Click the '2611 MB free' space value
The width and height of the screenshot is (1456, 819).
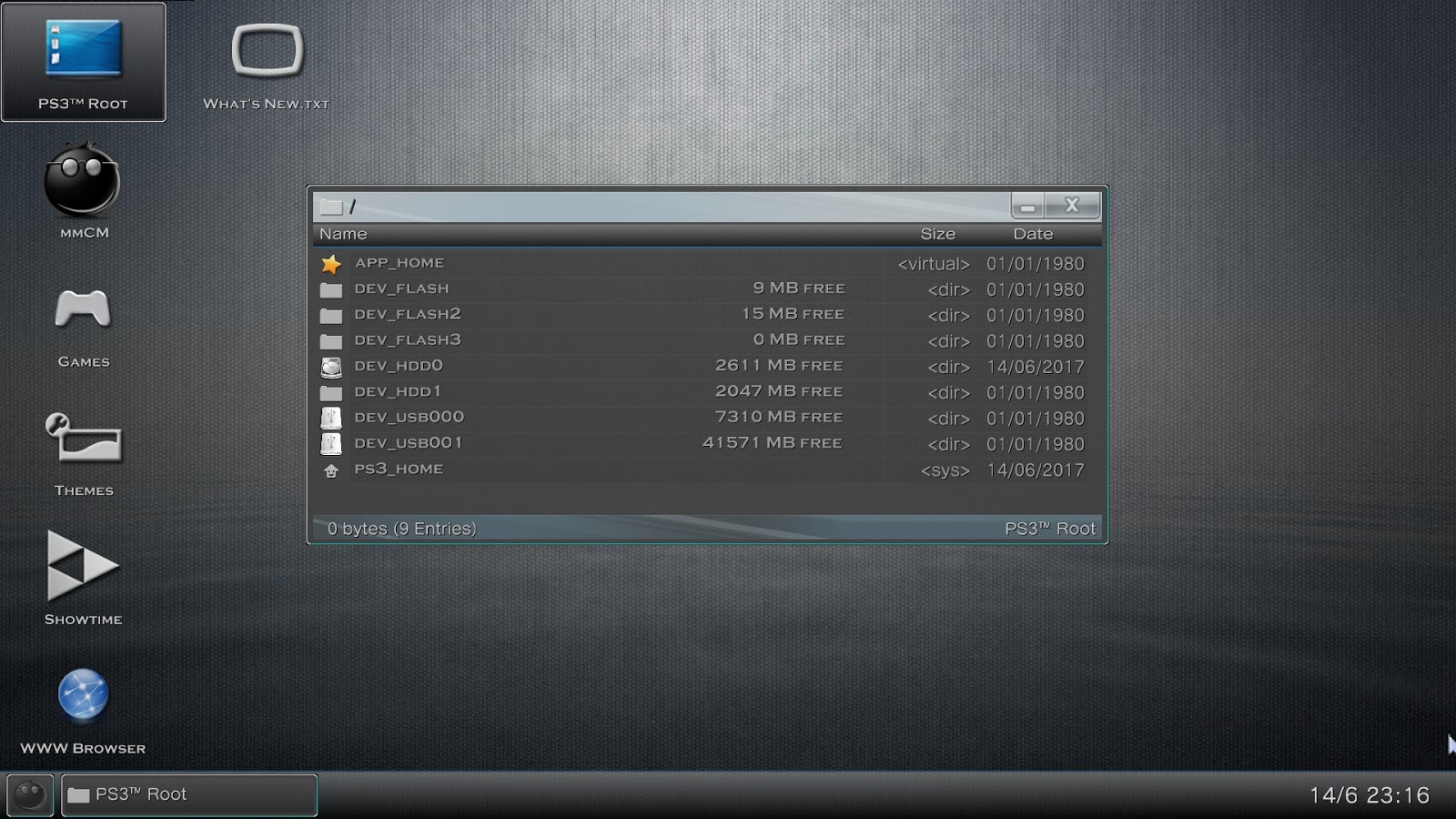(779, 366)
